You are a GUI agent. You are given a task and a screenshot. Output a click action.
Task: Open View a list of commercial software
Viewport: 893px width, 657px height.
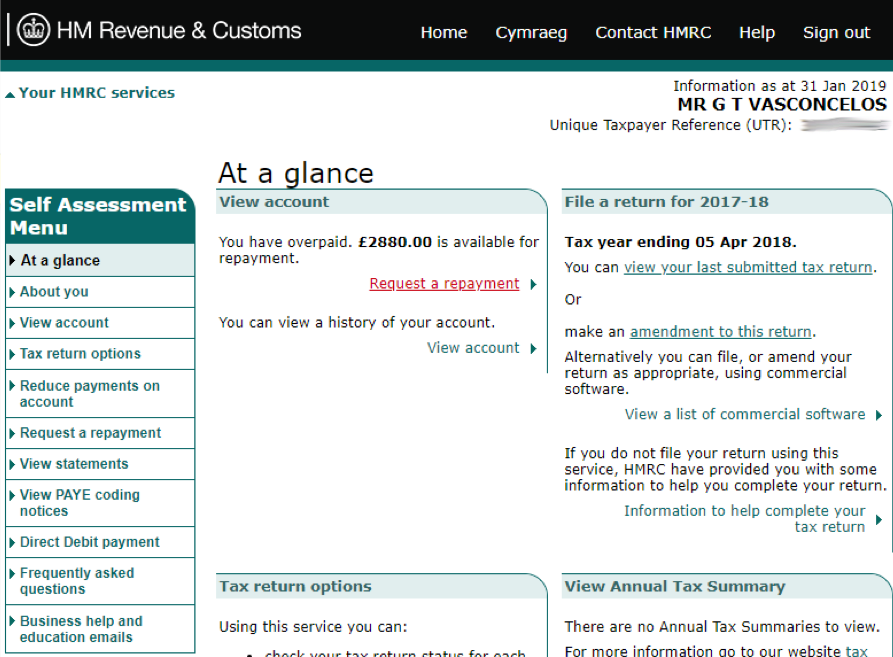[x=744, y=414]
